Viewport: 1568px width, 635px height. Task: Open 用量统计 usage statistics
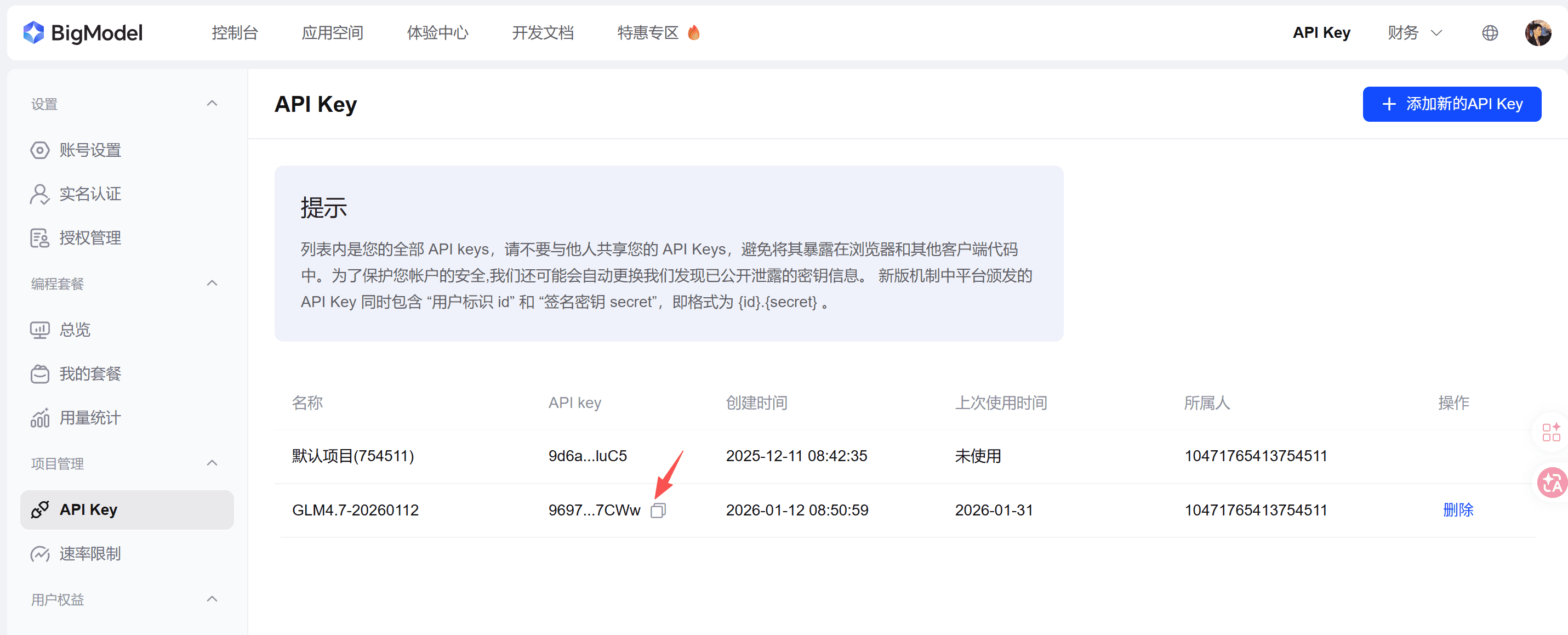click(x=89, y=418)
